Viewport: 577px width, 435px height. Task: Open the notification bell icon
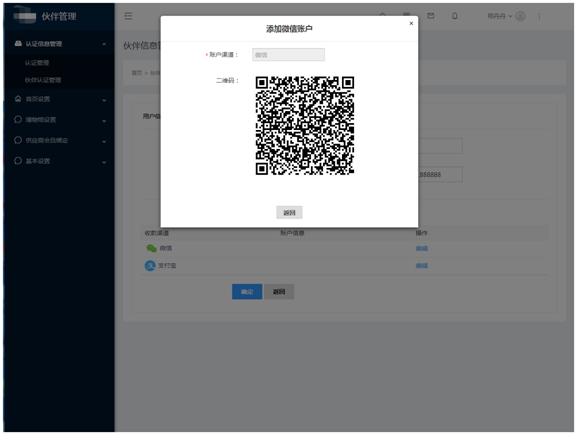(455, 16)
